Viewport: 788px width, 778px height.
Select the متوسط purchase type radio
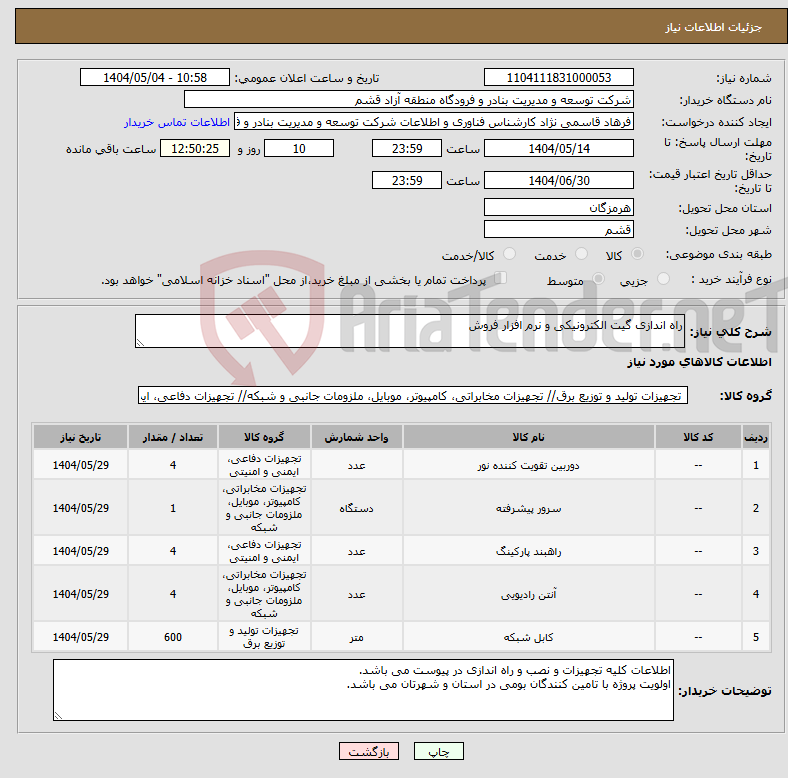[x=598, y=278]
